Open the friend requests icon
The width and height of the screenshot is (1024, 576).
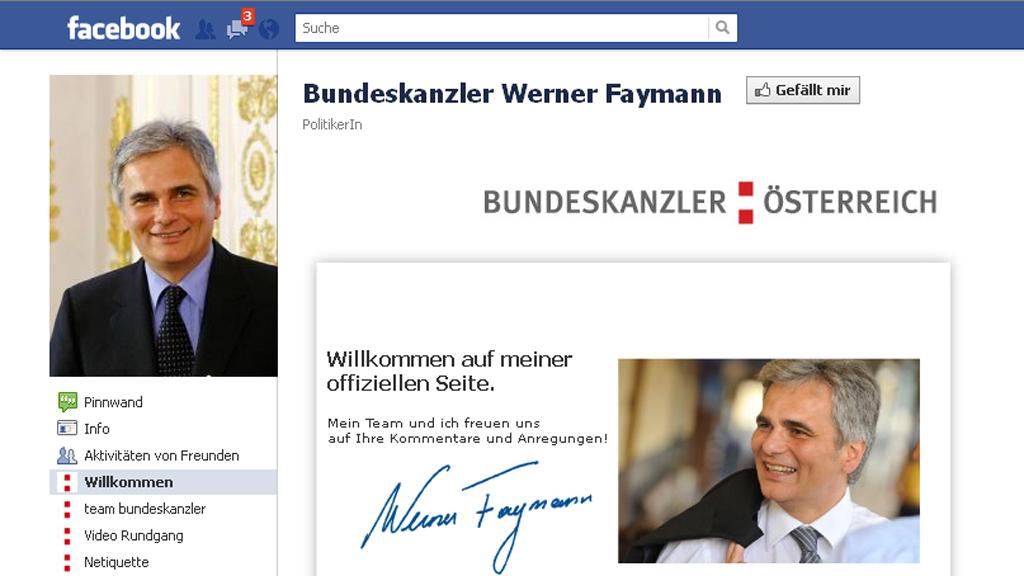pyautogui.click(x=205, y=29)
